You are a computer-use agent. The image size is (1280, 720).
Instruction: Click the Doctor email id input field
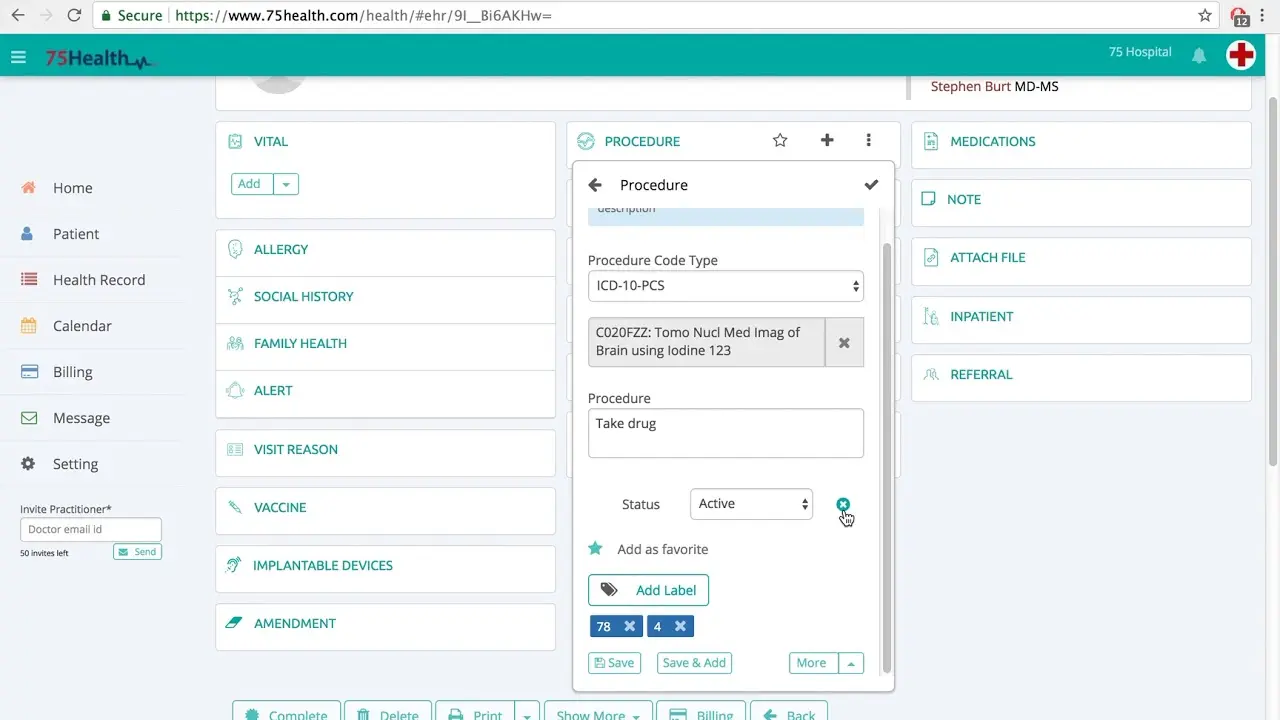pos(90,529)
